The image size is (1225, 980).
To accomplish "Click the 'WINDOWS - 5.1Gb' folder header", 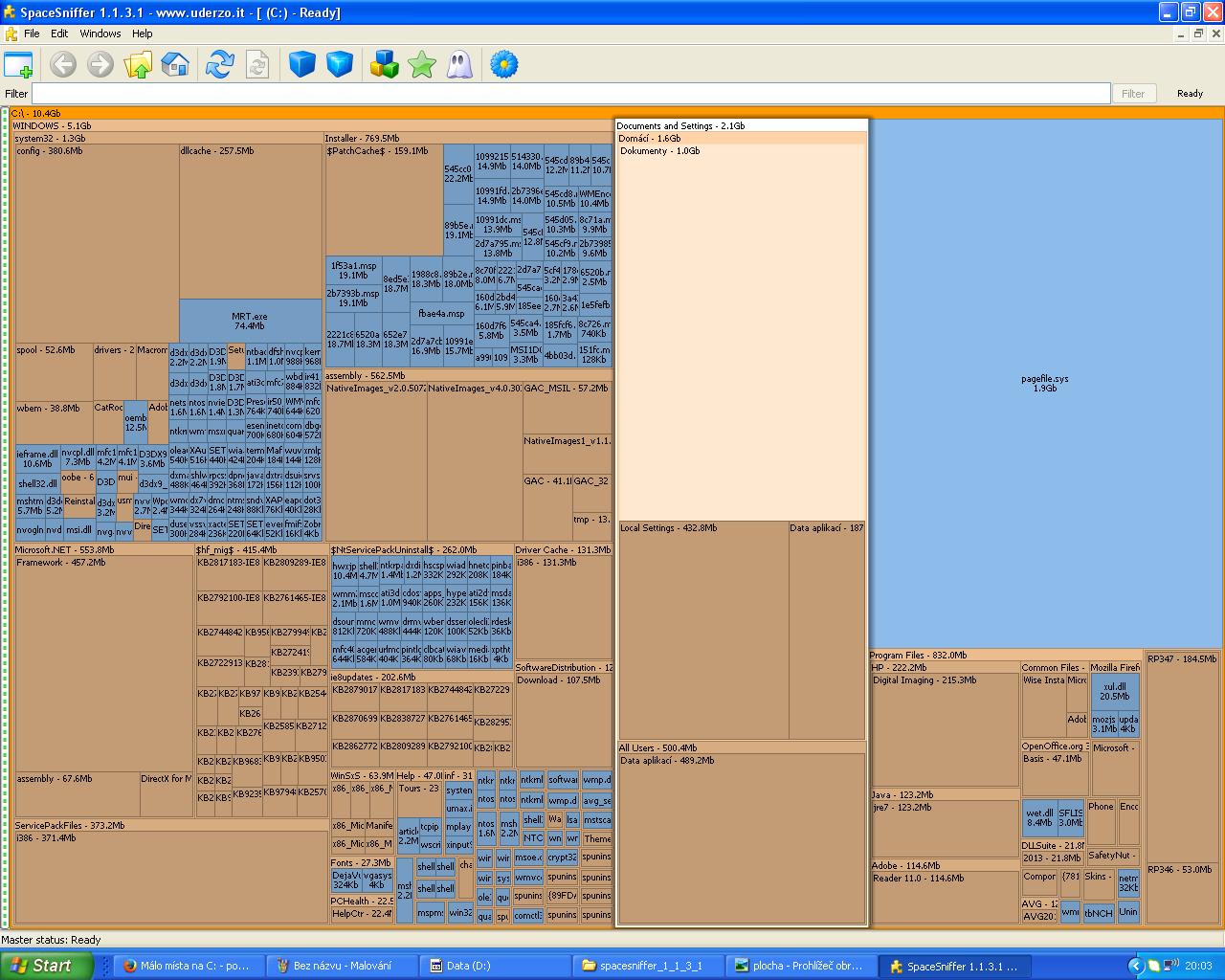I will point(311,125).
